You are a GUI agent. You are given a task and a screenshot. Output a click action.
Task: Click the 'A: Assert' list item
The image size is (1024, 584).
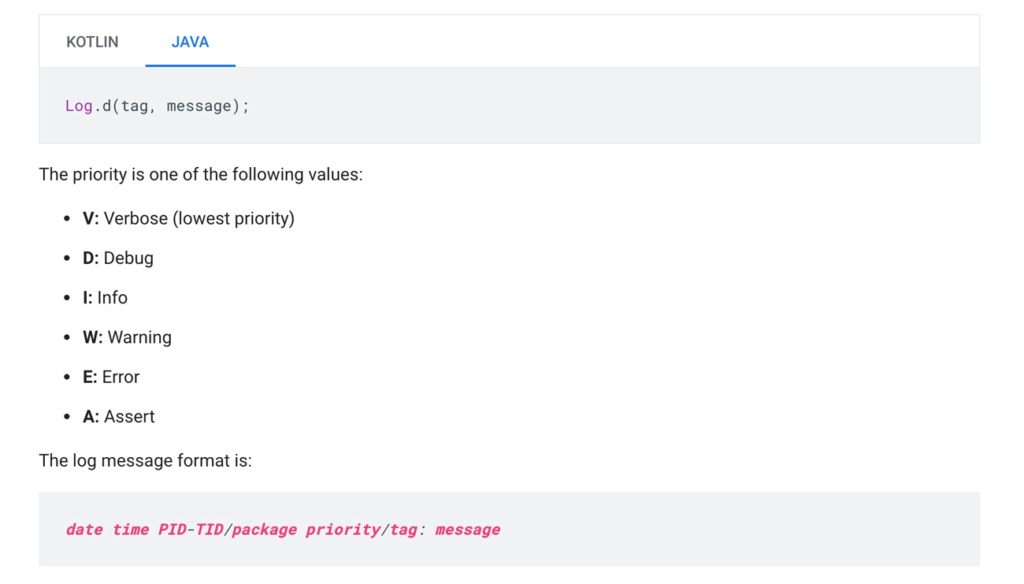tap(119, 417)
